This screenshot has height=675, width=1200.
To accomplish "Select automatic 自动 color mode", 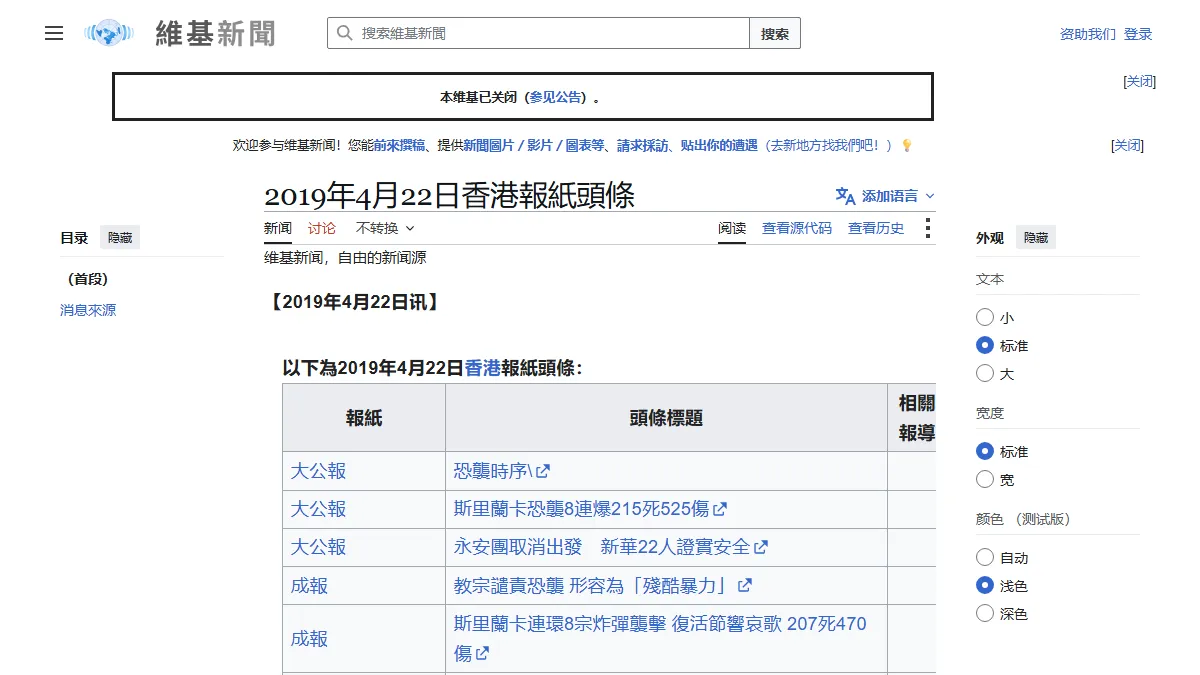I will [x=985, y=557].
